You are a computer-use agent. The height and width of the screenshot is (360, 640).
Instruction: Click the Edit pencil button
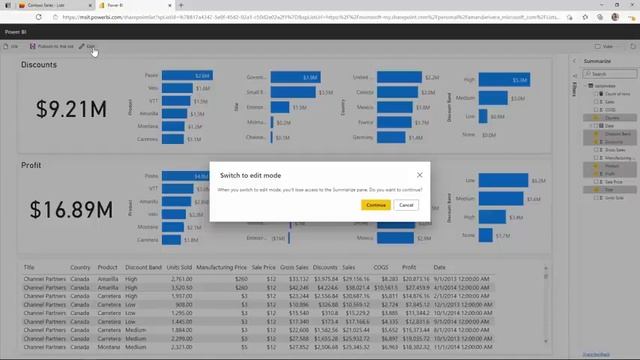pyautogui.click(x=87, y=47)
